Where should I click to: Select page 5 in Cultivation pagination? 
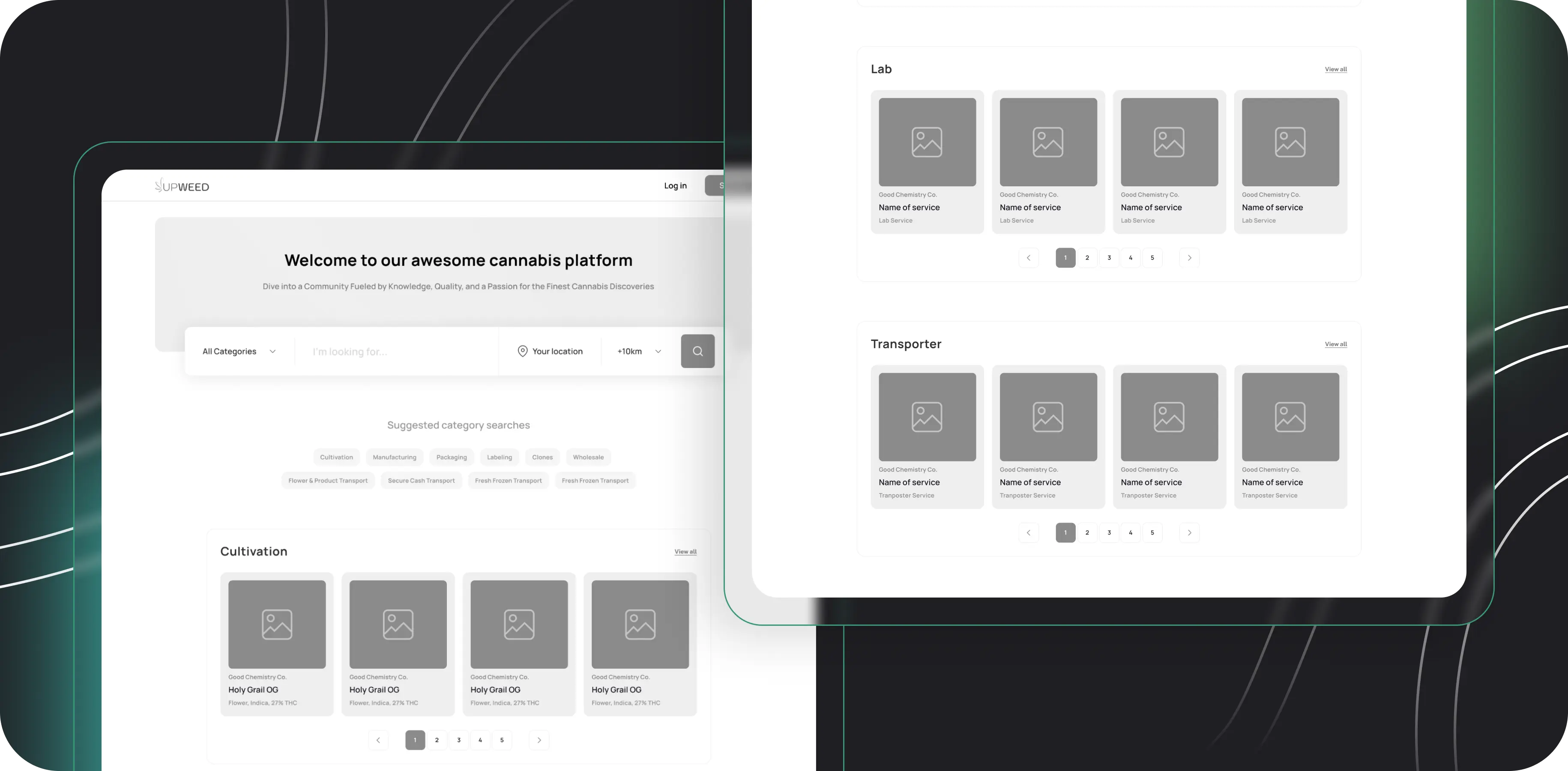tap(502, 740)
